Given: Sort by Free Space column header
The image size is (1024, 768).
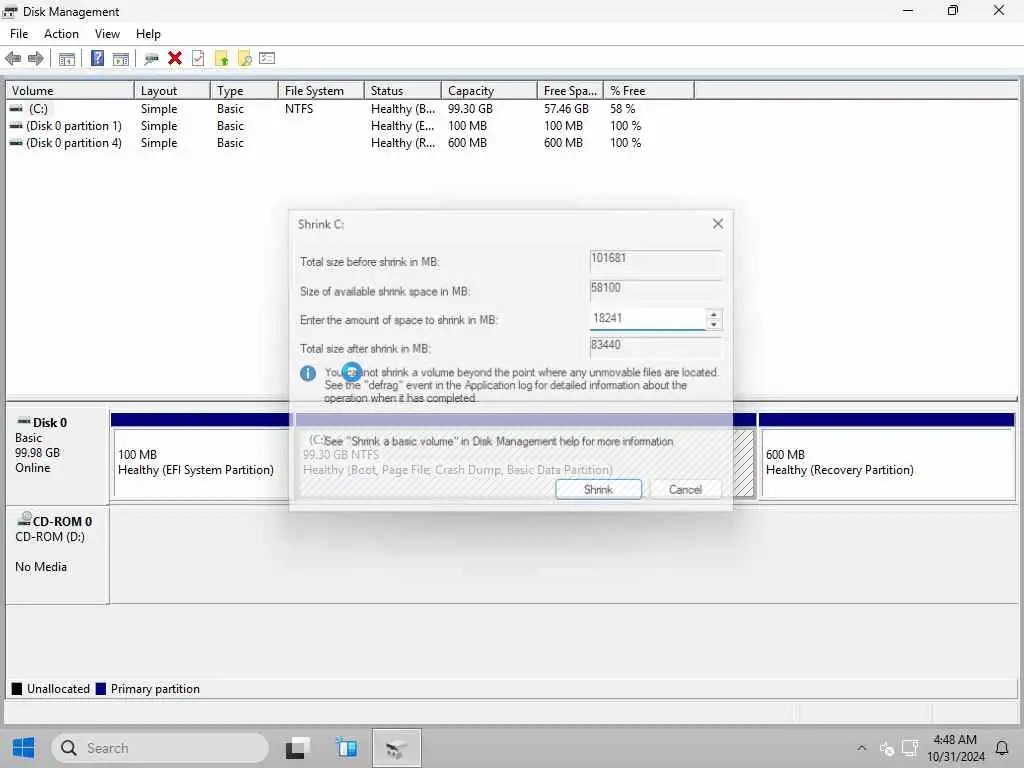Looking at the screenshot, I should pyautogui.click(x=570, y=91).
